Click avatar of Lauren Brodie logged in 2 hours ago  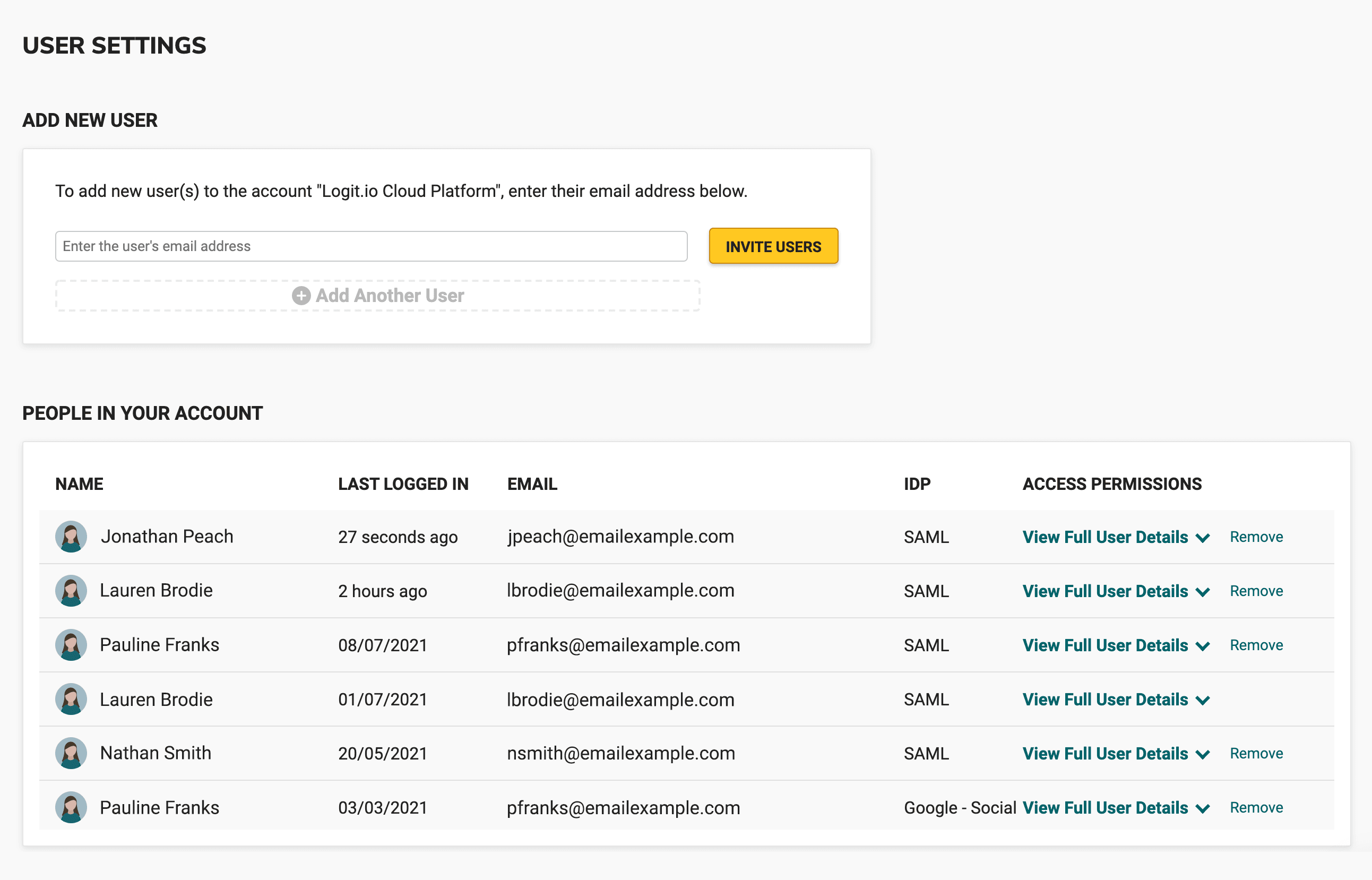(x=71, y=591)
